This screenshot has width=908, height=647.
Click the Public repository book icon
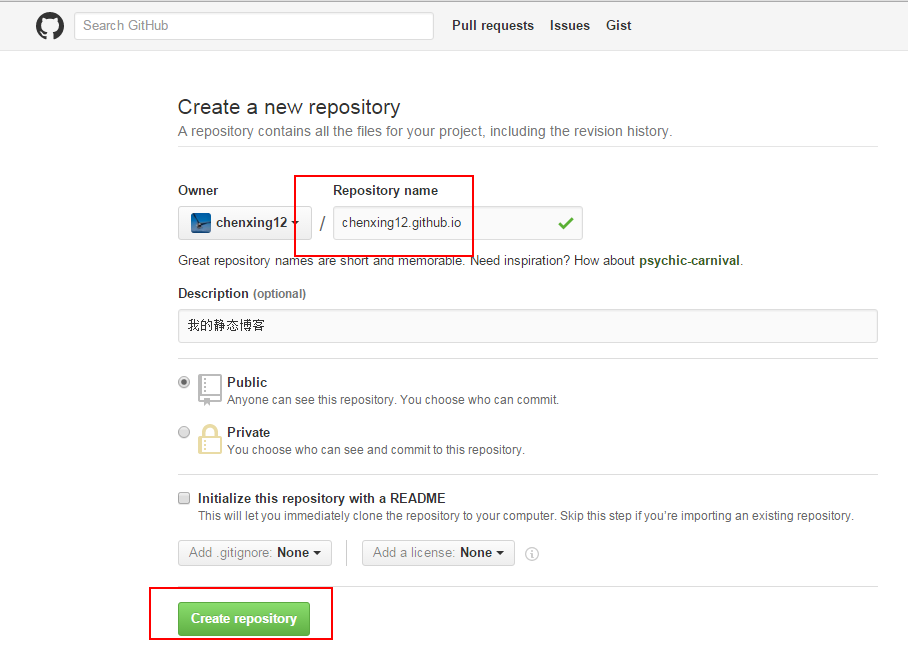210,389
